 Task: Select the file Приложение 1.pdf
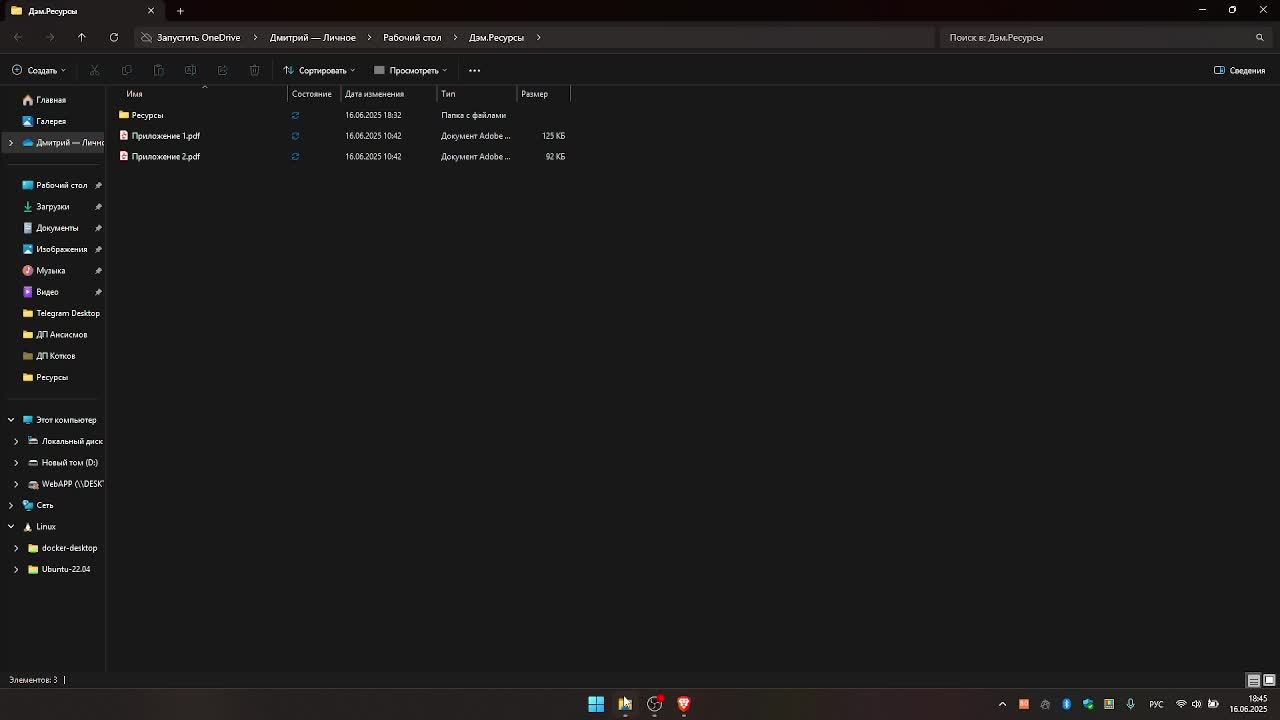[x=165, y=136]
